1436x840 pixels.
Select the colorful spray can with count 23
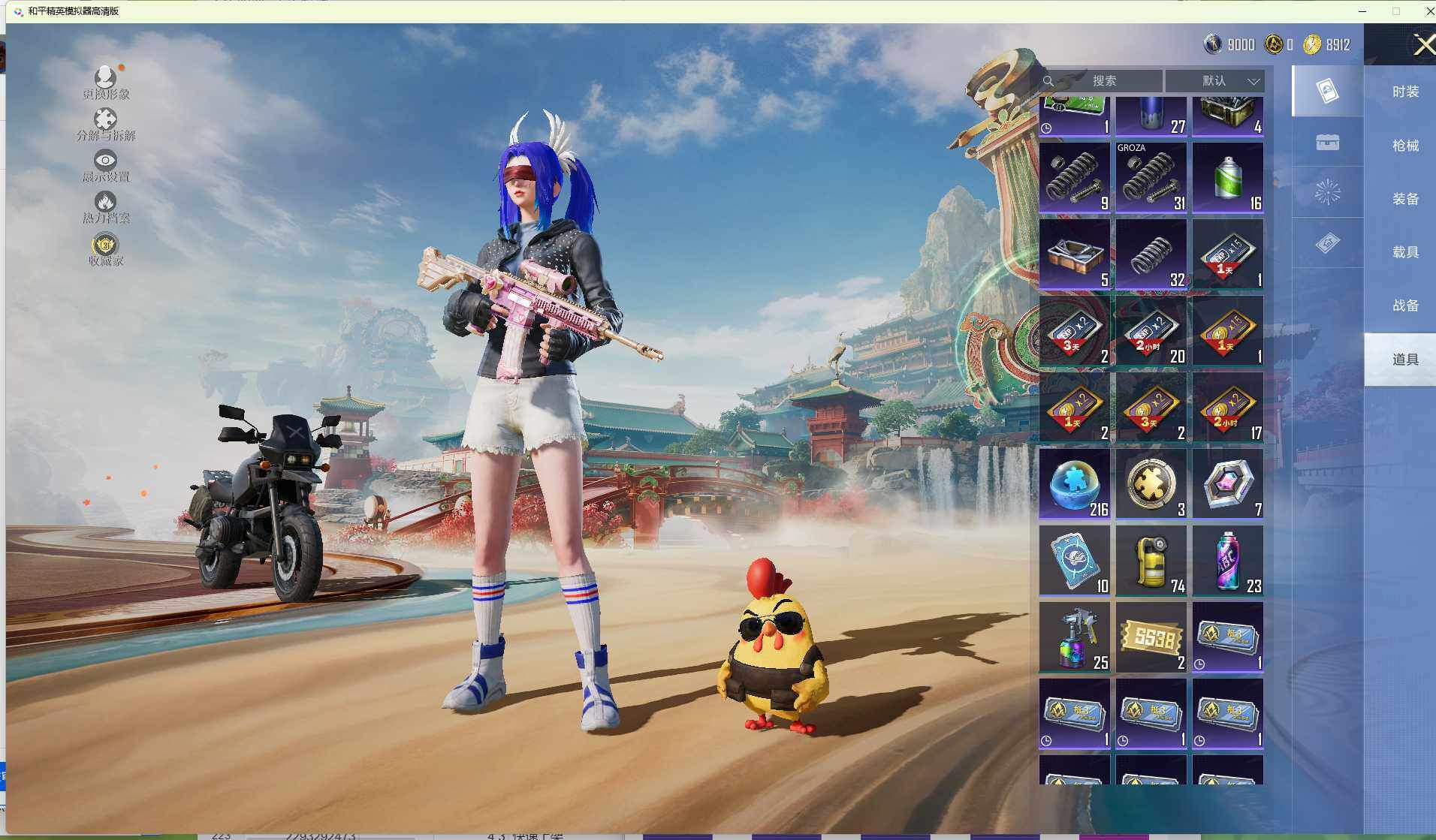tap(1228, 561)
